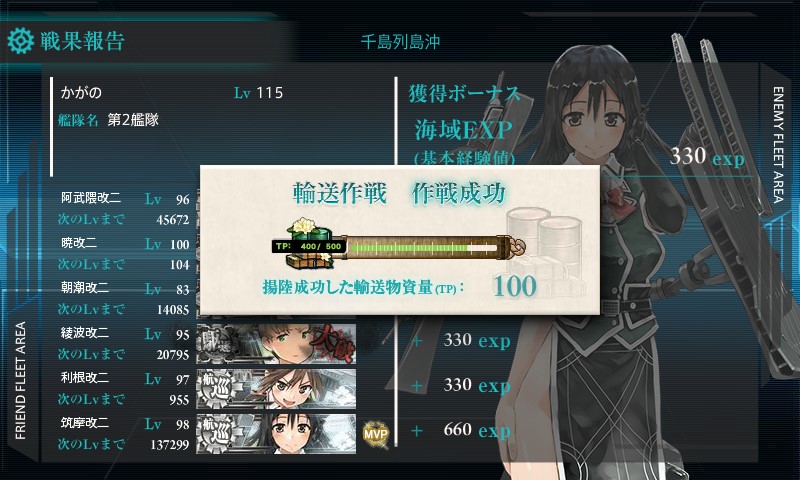
Task: Select the 利根改二 ship banner portrait
Action: tap(276, 389)
